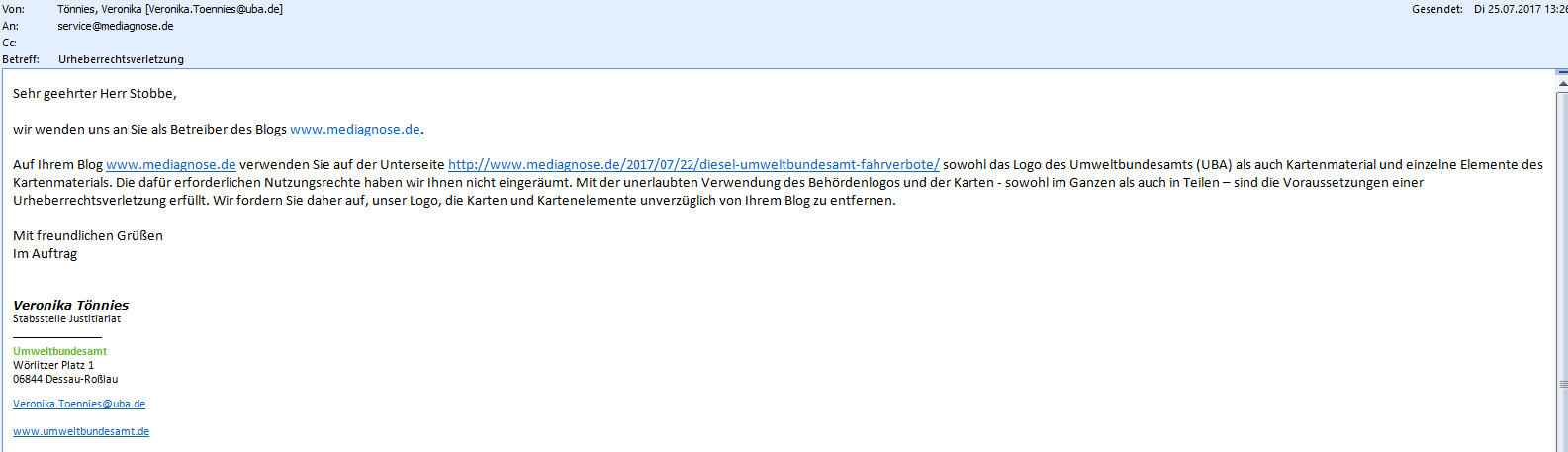Click the bold signature name Veronika Tönnies
Image resolution: width=1568 pixels, height=452 pixels.
point(70,305)
